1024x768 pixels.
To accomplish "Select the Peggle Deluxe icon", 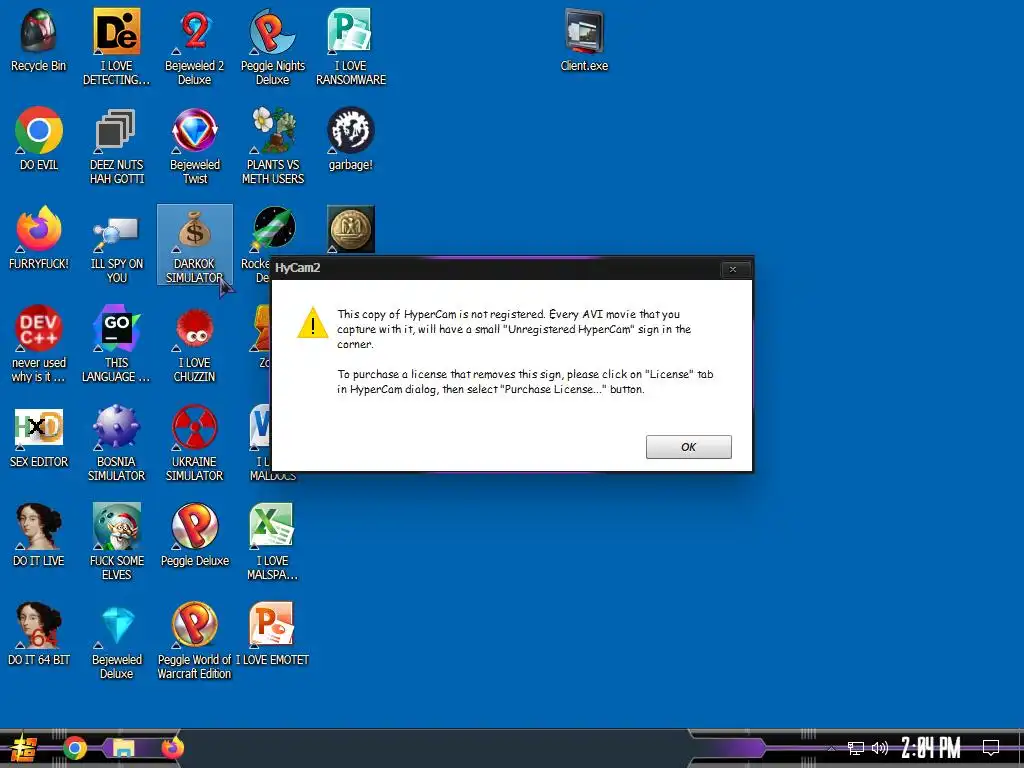I will pyautogui.click(x=195, y=534).
